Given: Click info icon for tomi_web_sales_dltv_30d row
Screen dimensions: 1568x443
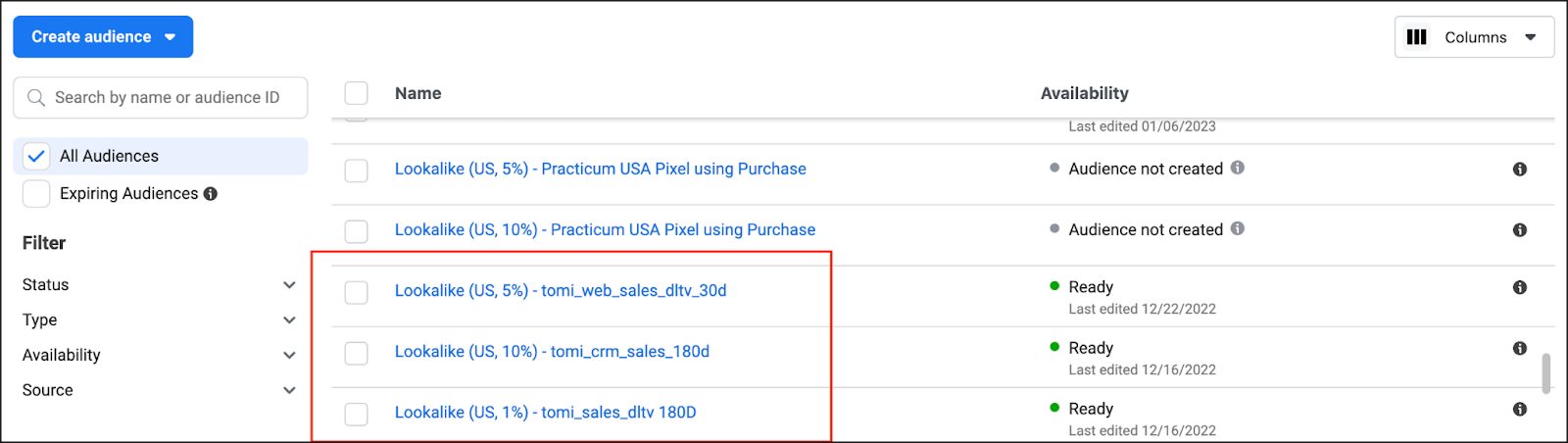Looking at the screenshot, I should click(x=1520, y=287).
